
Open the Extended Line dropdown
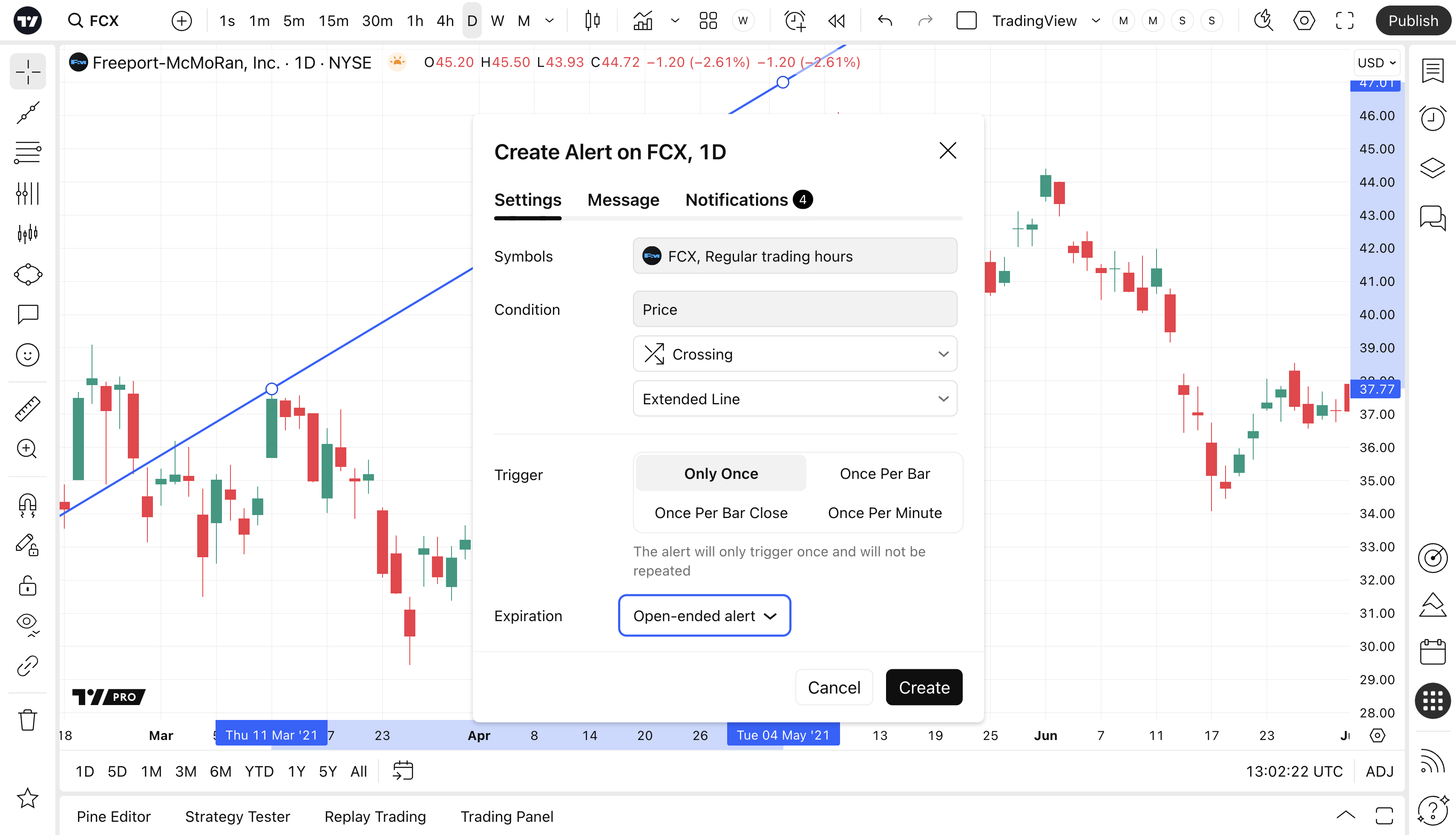(x=795, y=399)
